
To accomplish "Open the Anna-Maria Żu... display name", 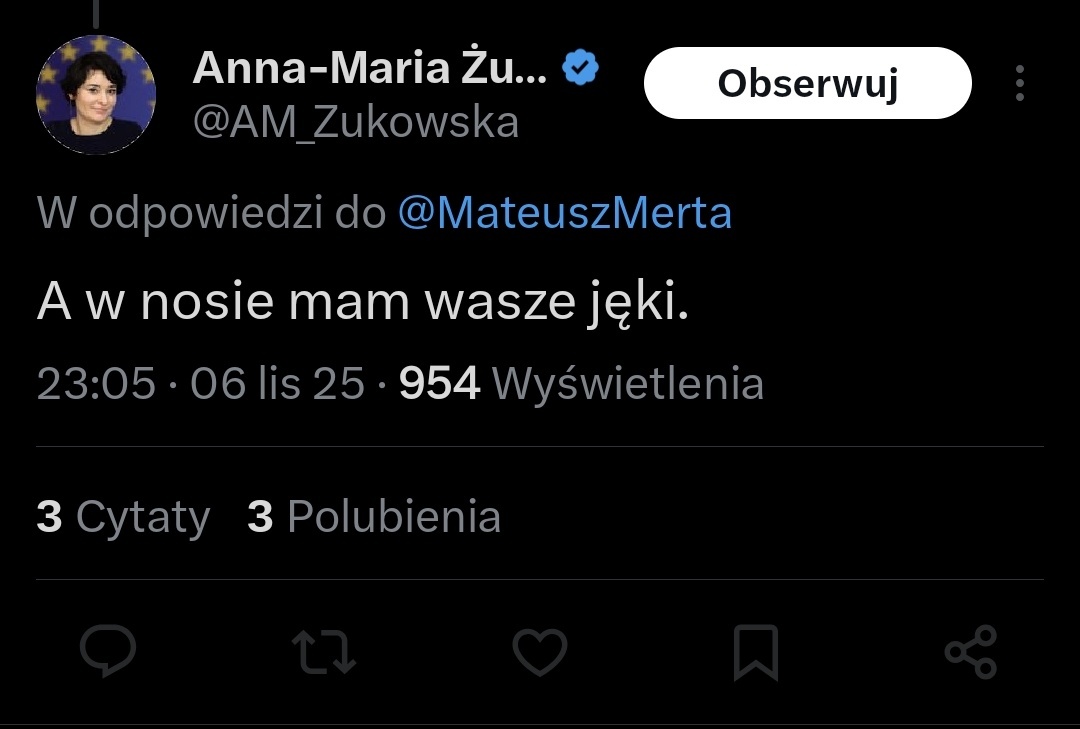I will click(370, 69).
